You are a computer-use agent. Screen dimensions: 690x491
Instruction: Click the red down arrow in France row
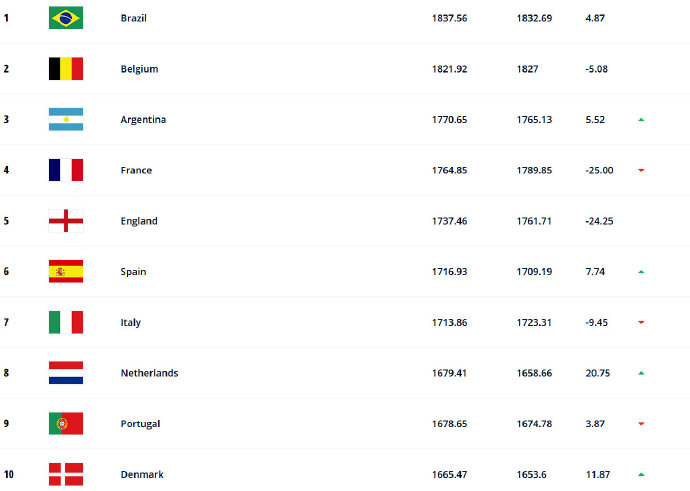pos(641,171)
